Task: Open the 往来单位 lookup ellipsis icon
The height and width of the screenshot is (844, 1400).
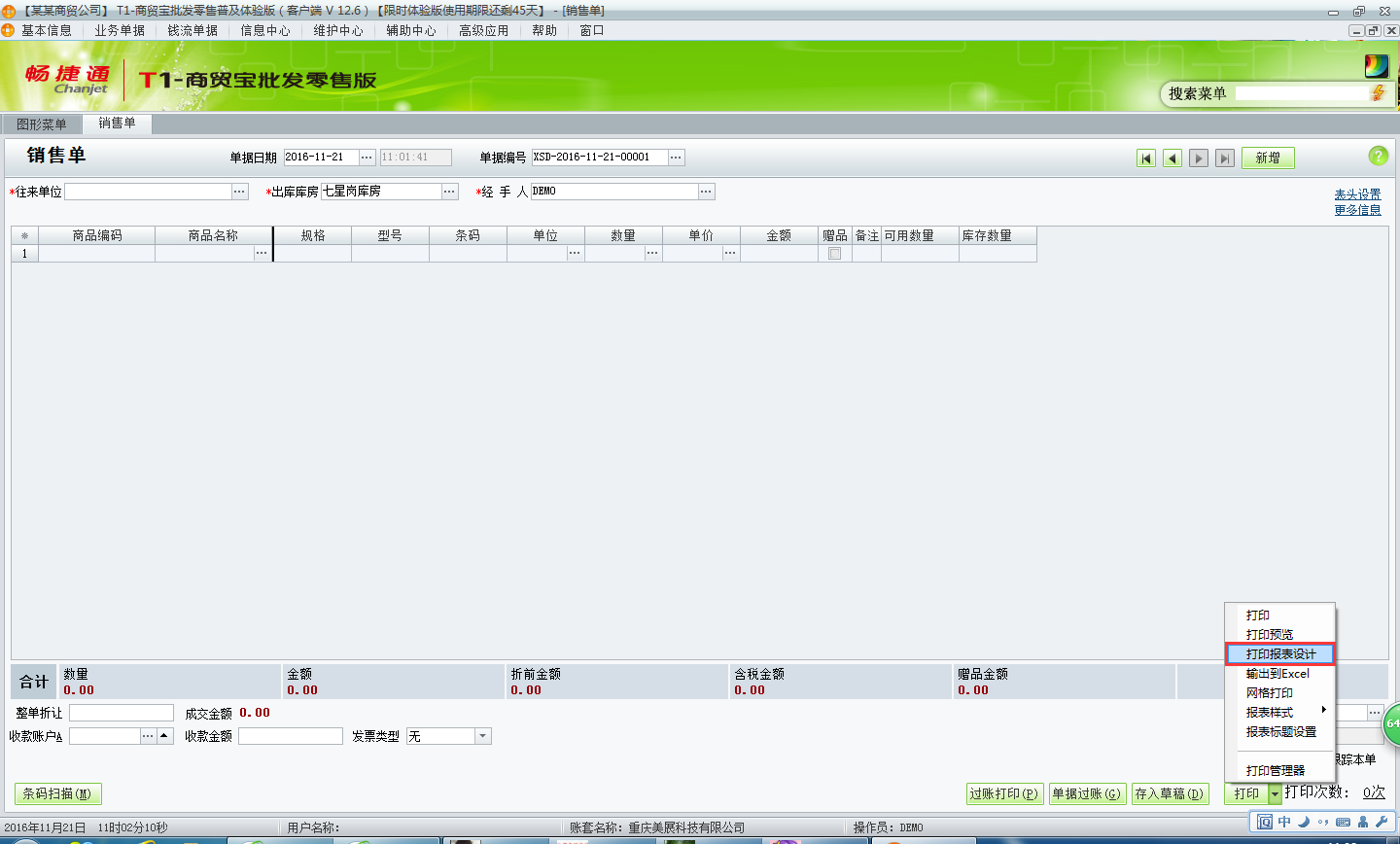Action: point(239,191)
